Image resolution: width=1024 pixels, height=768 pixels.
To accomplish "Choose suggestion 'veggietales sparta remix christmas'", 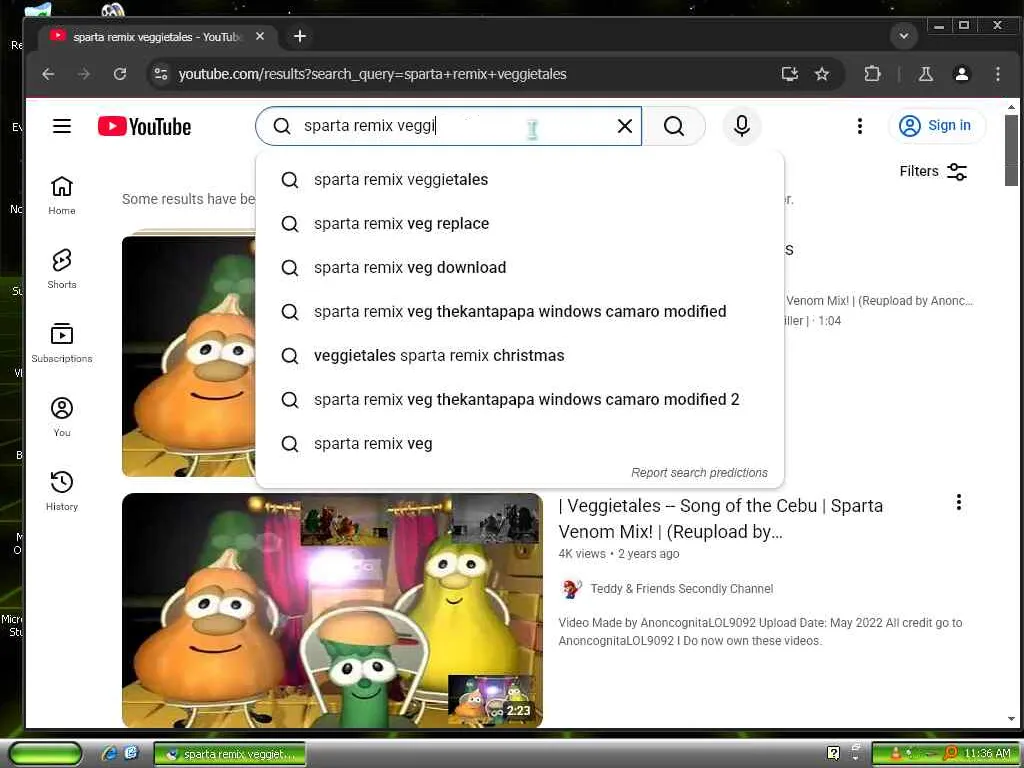I will pos(520,355).
